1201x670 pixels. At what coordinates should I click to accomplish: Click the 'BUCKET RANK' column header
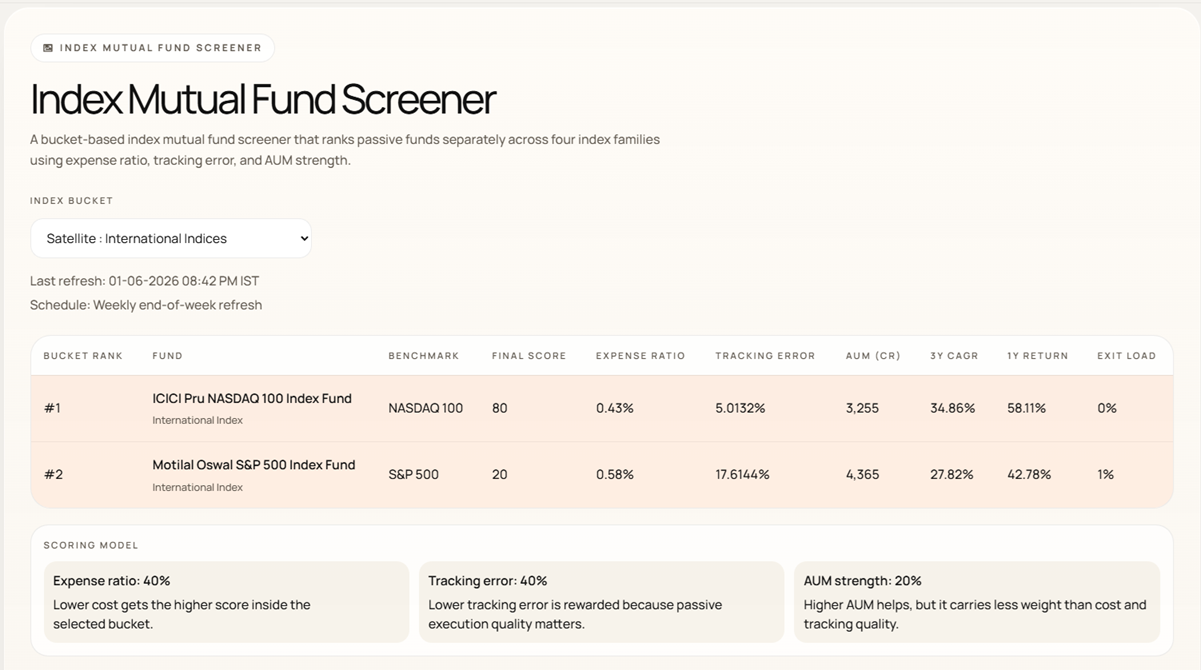click(x=83, y=356)
